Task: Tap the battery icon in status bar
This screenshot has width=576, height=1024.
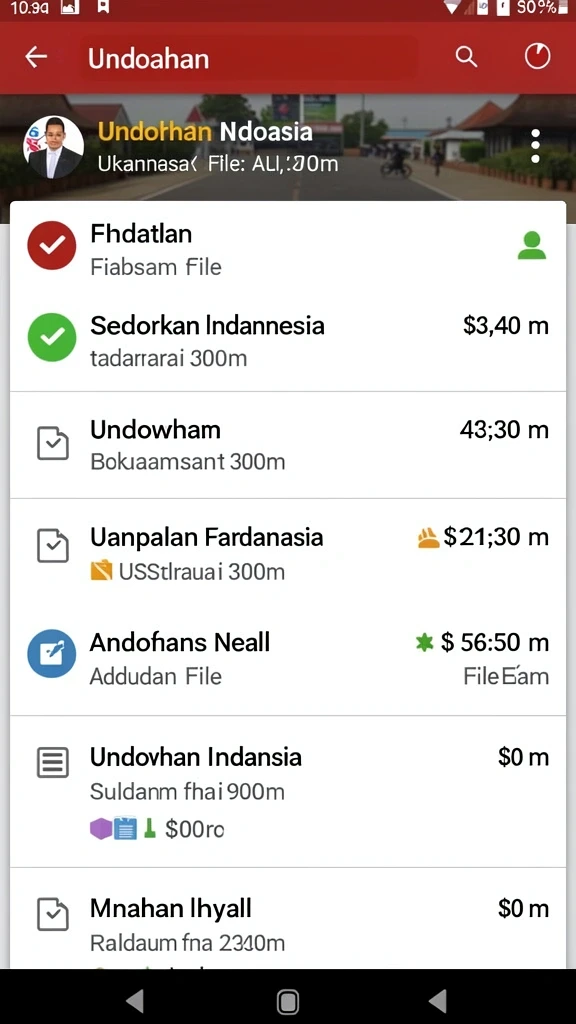Action: [x=563, y=8]
